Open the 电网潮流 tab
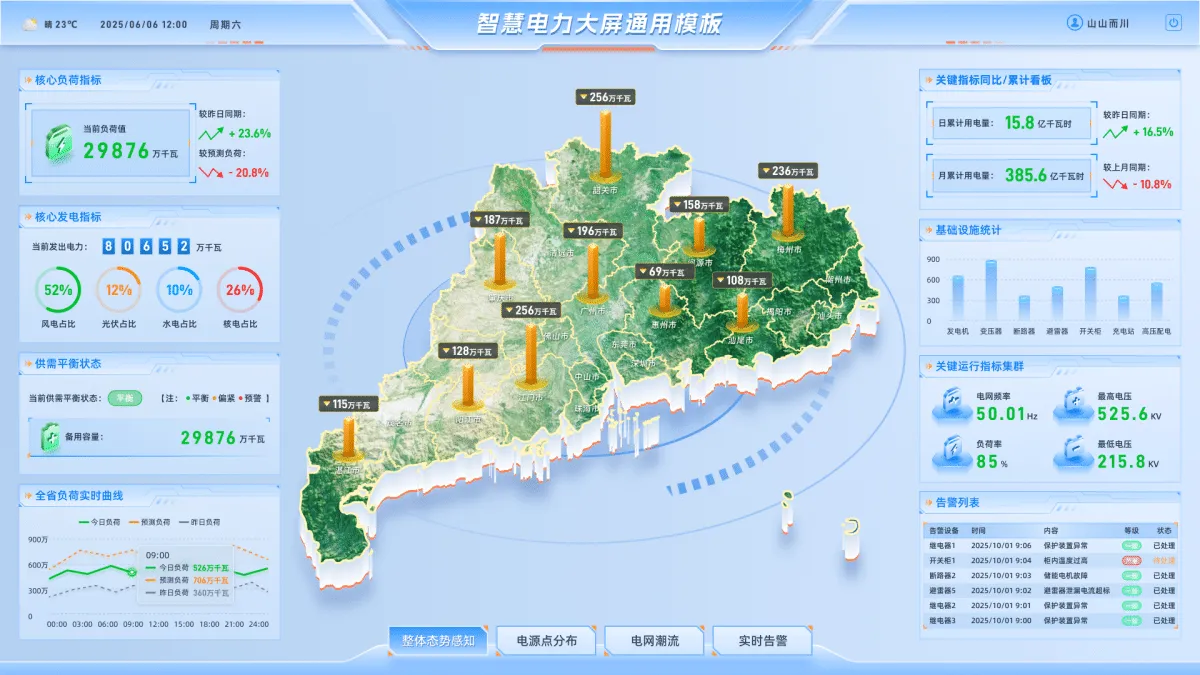Screen dimensions: 1200x675 pos(654,641)
